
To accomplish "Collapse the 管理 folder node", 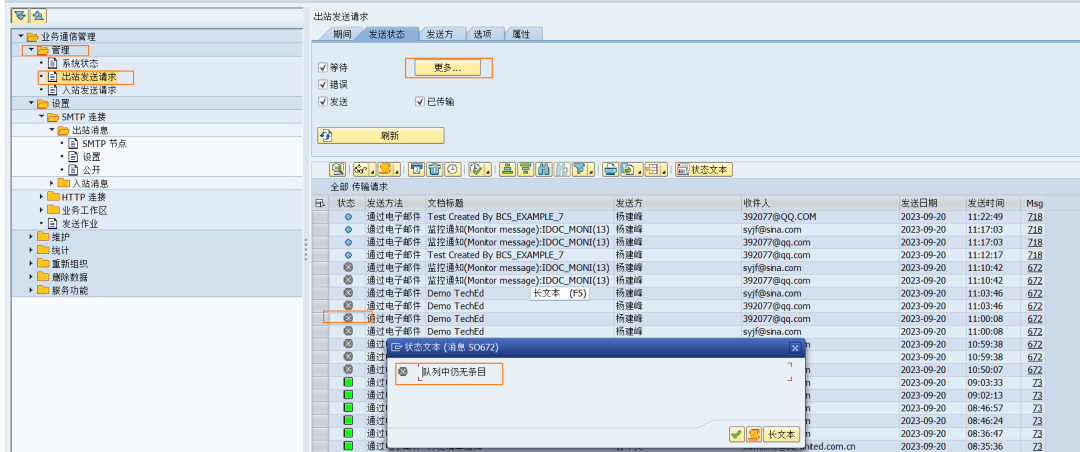I will (x=31, y=50).
